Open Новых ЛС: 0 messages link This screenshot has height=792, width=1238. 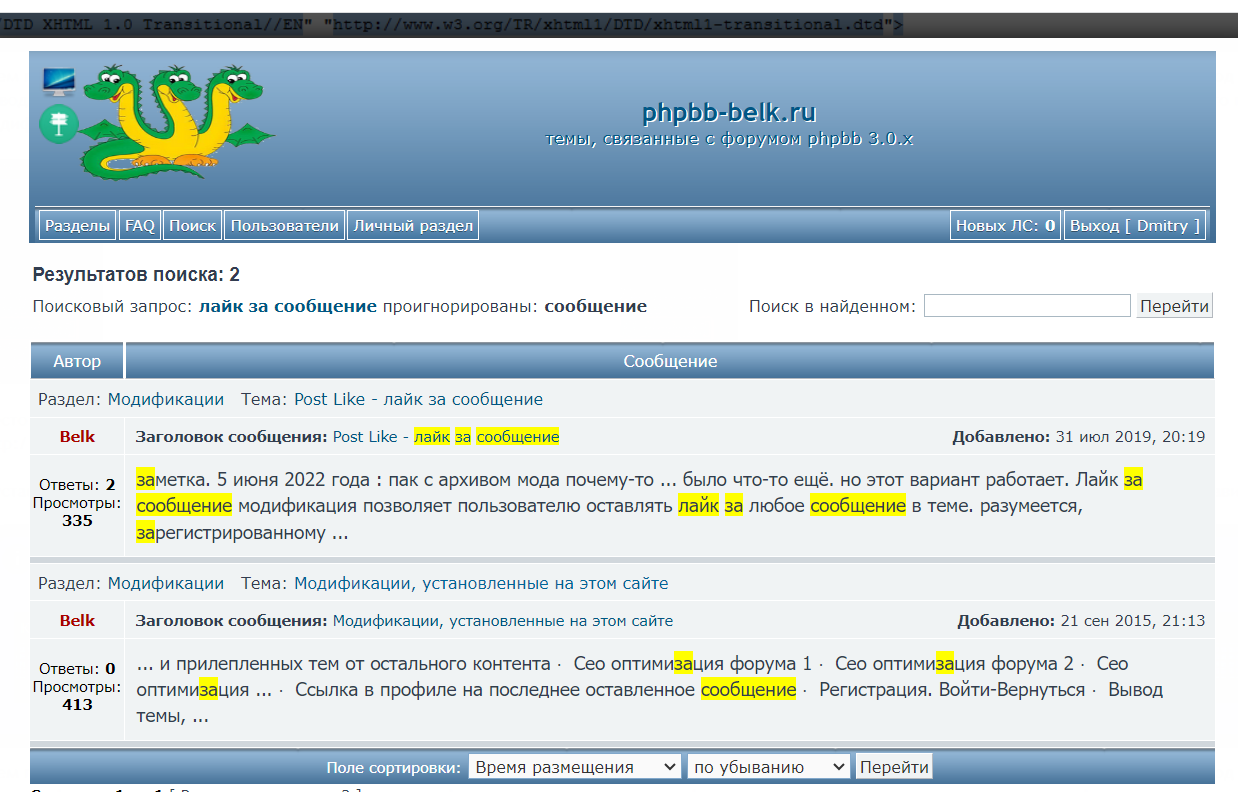click(1006, 226)
